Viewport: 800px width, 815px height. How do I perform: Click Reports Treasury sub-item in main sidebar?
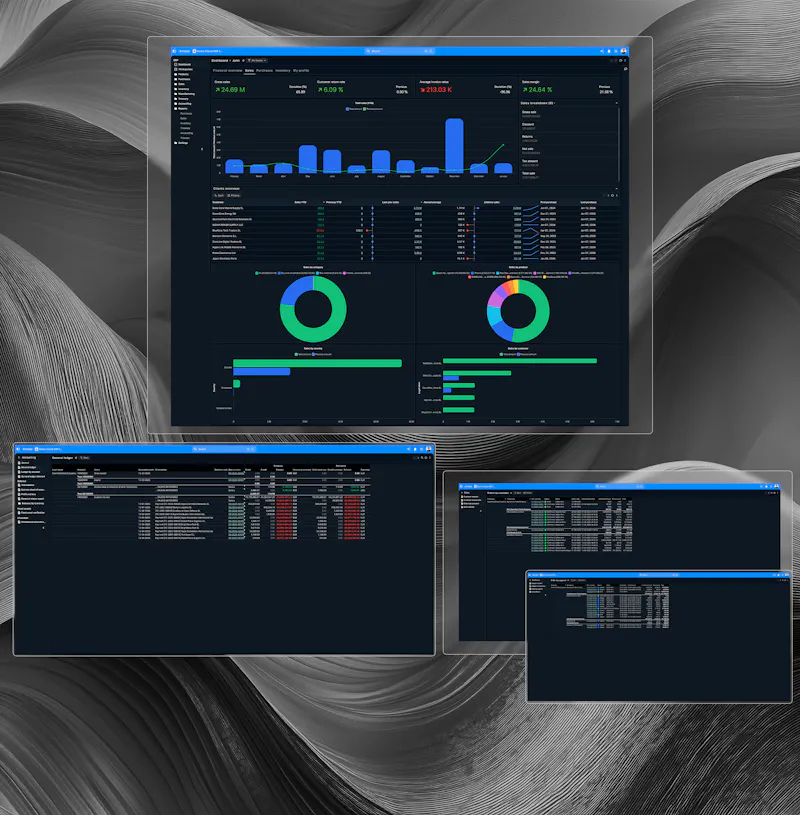[x=185, y=128]
